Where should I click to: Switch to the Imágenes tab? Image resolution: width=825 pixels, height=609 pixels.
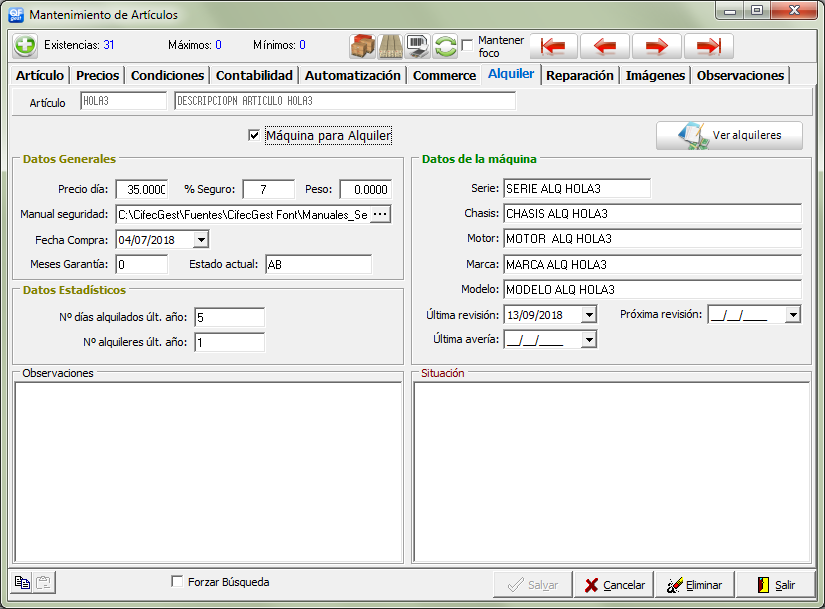tap(655, 75)
